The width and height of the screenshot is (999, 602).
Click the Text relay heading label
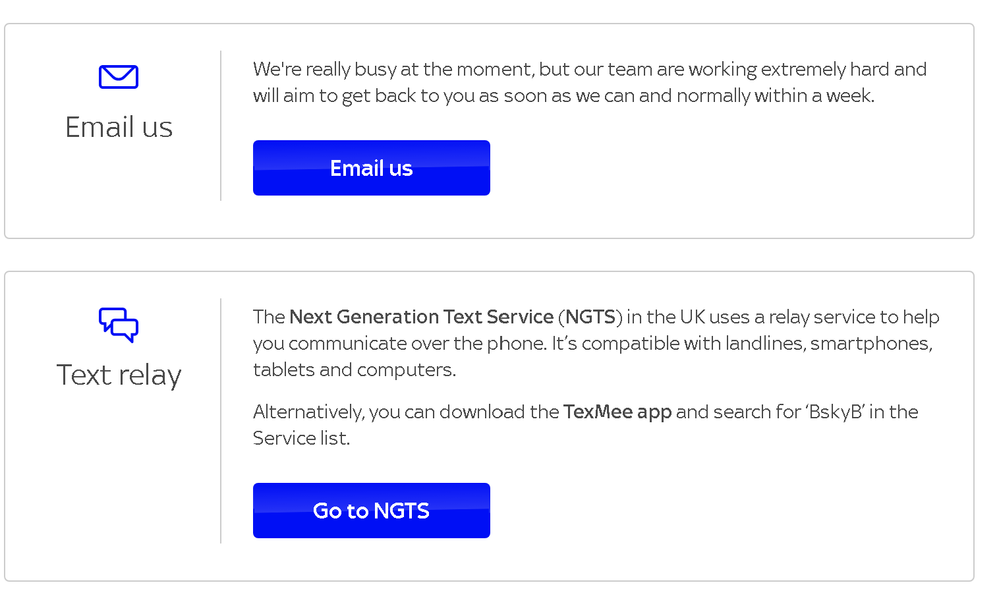118,374
